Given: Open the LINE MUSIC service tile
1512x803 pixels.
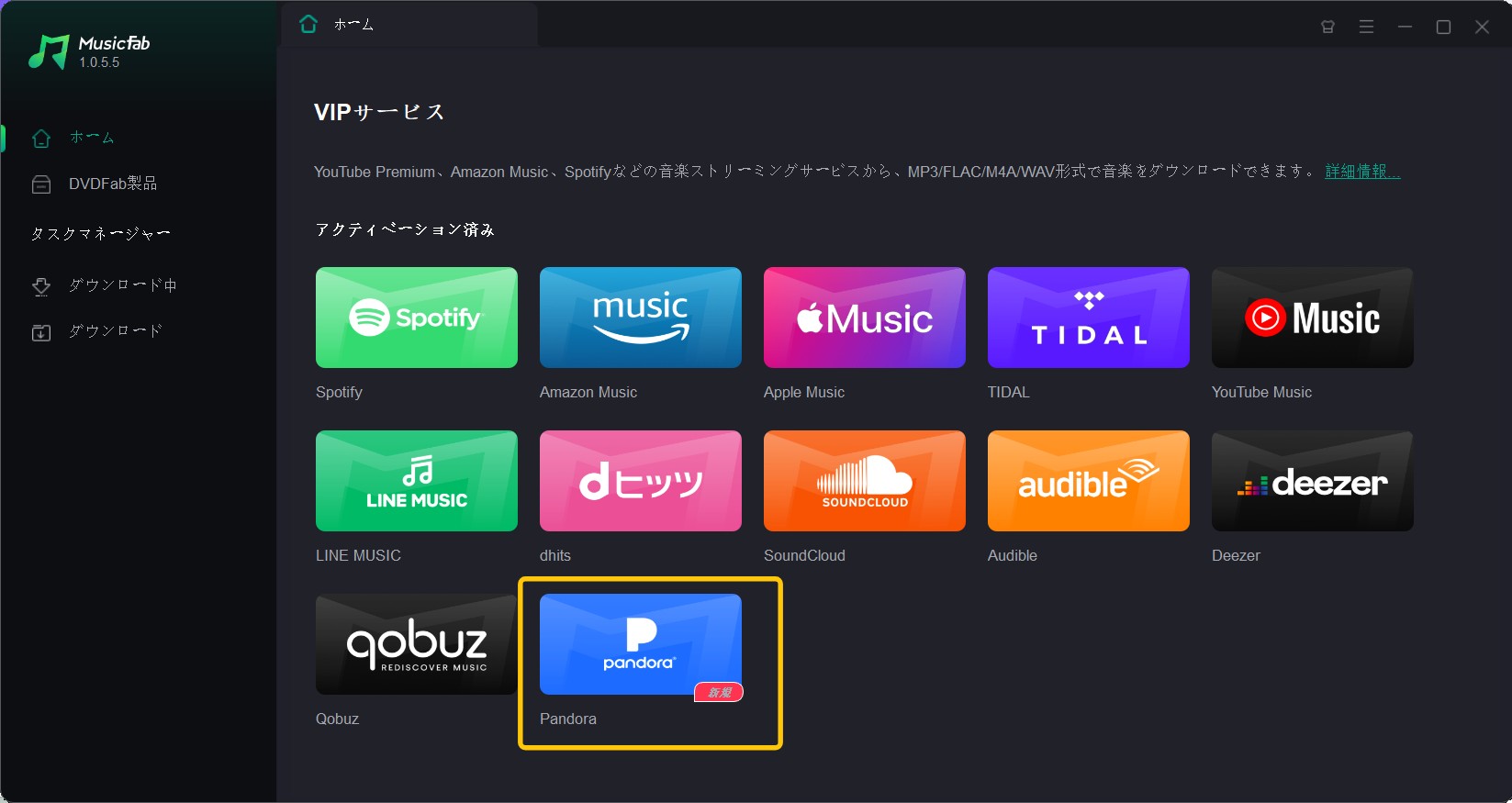Looking at the screenshot, I should pyautogui.click(x=417, y=481).
